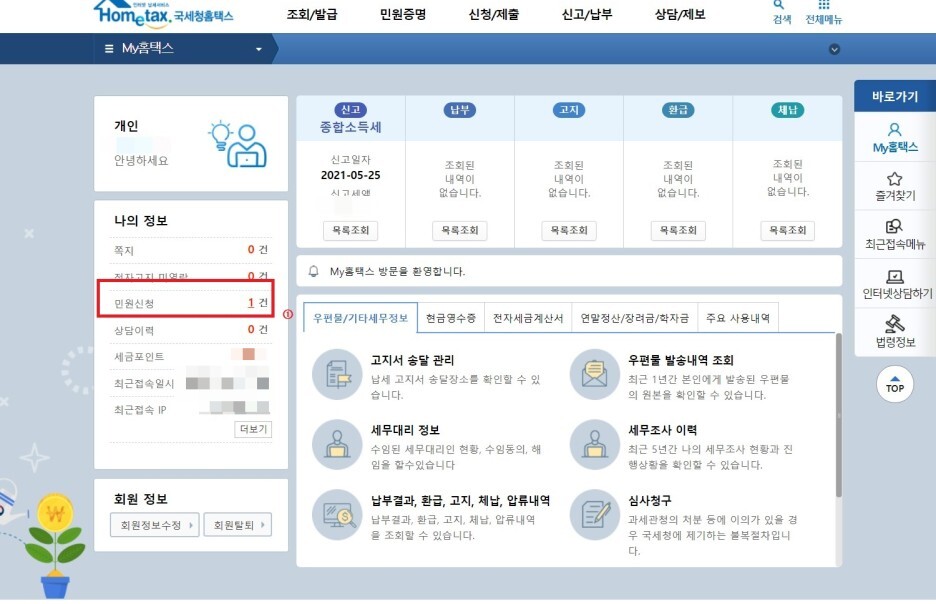Switch to the 주요 사용내역 tab
This screenshot has width=936, height=604.
738,318
